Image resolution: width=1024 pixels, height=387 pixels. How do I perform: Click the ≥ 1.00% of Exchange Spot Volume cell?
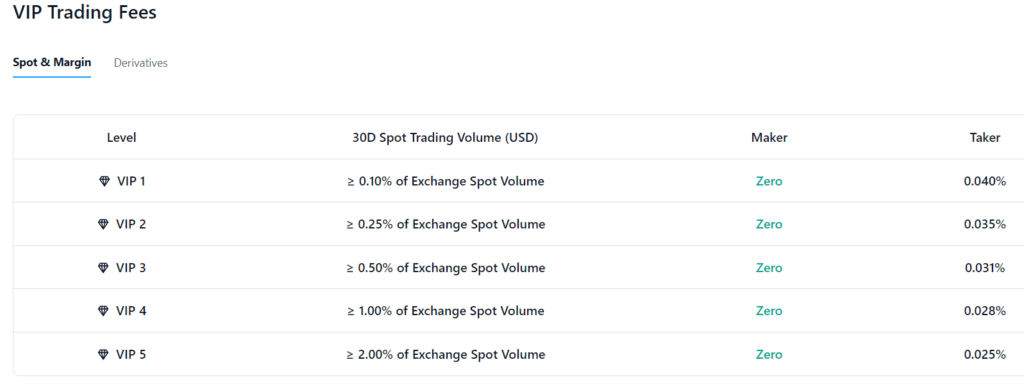tap(445, 311)
